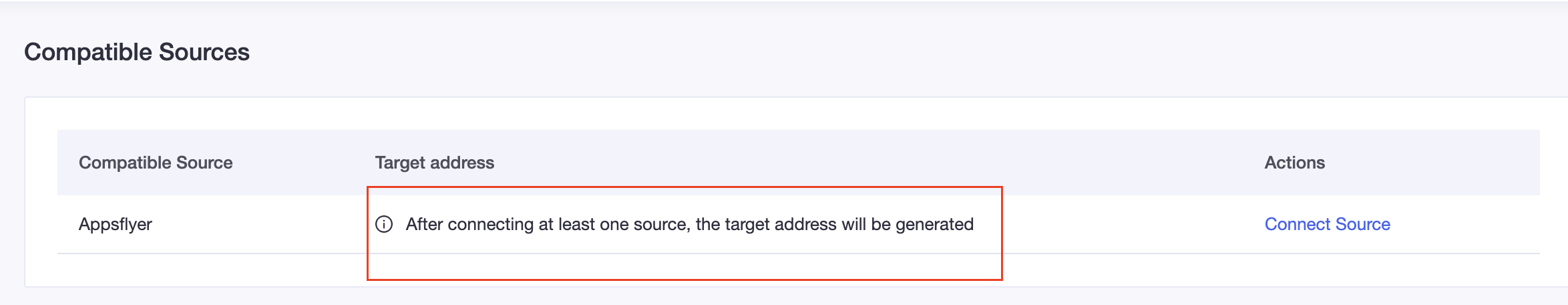Click the Compatible Sources section heading

tap(137, 52)
